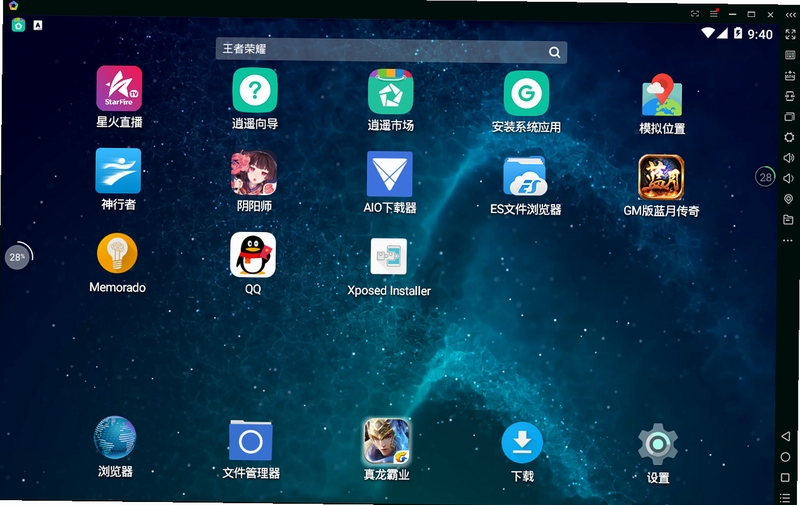
Task: Toggle fullscreen from the emulator sidebar
Action: click(x=790, y=35)
